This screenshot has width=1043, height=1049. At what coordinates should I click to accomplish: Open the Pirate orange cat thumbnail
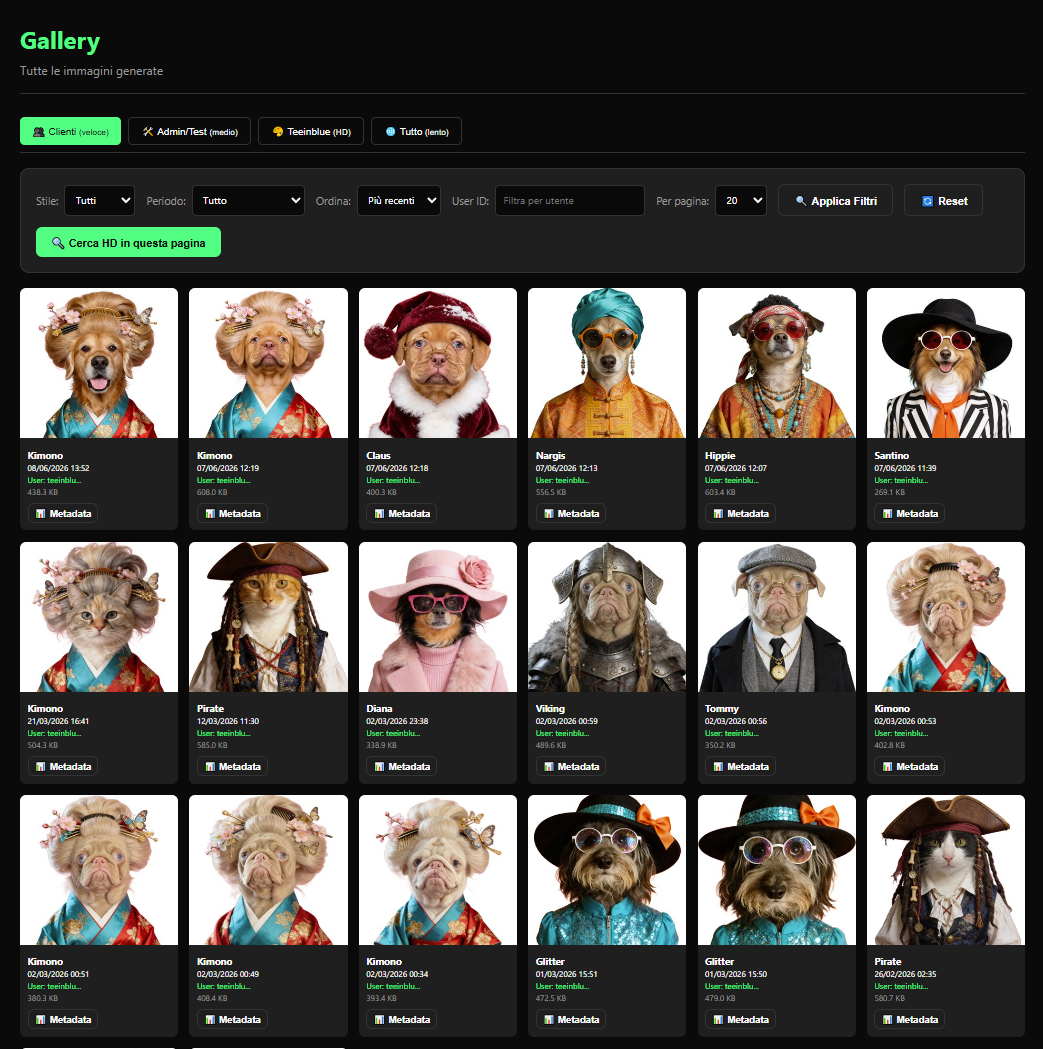coord(268,617)
